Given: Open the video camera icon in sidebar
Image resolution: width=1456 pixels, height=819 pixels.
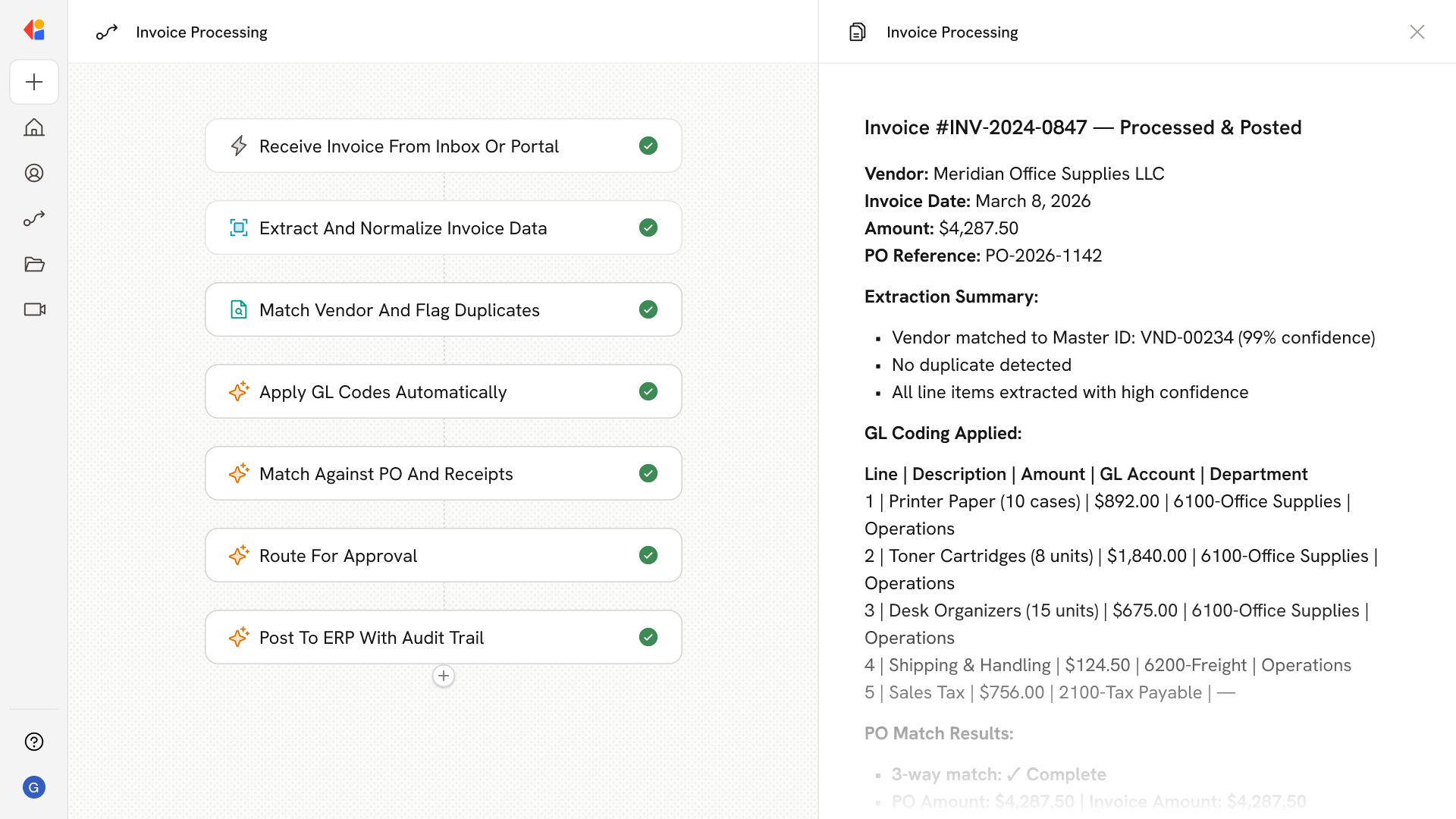Looking at the screenshot, I should (x=34, y=309).
